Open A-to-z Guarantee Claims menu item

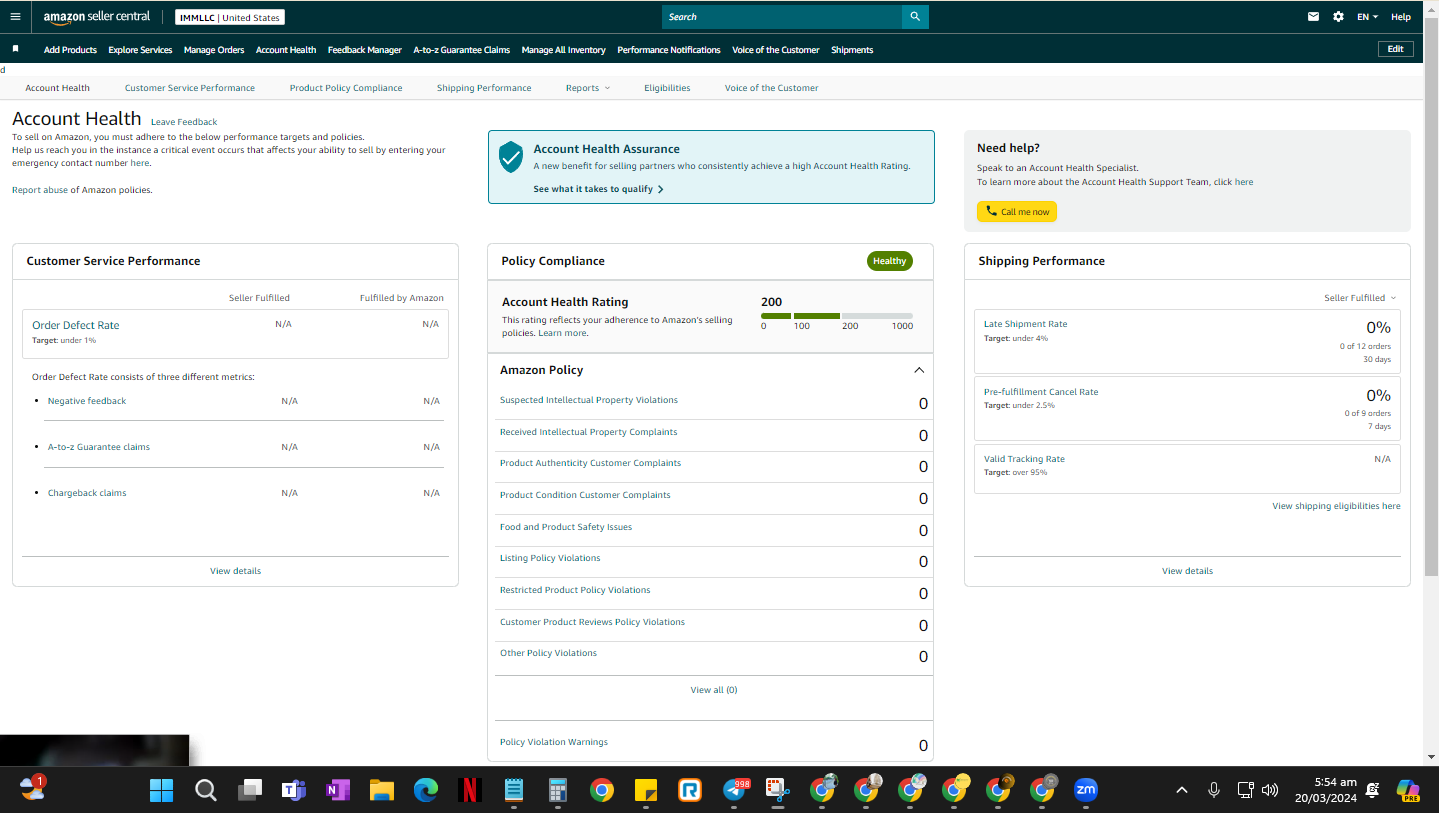coord(462,50)
